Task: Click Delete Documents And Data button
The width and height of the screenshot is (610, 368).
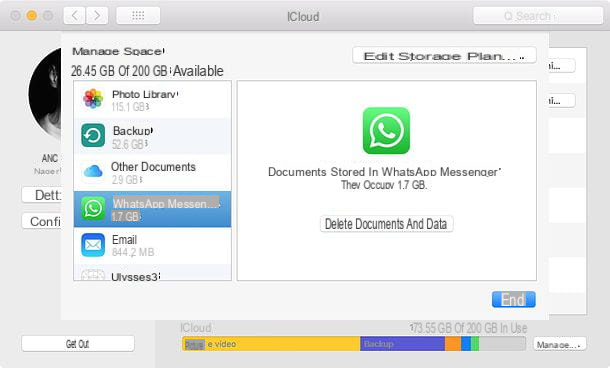Action: click(386, 224)
